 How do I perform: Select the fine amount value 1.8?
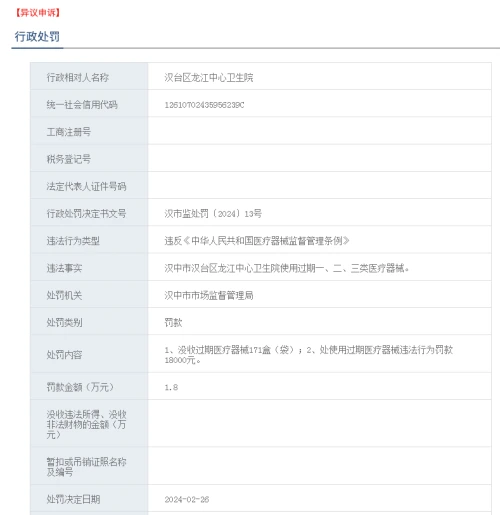171,387
